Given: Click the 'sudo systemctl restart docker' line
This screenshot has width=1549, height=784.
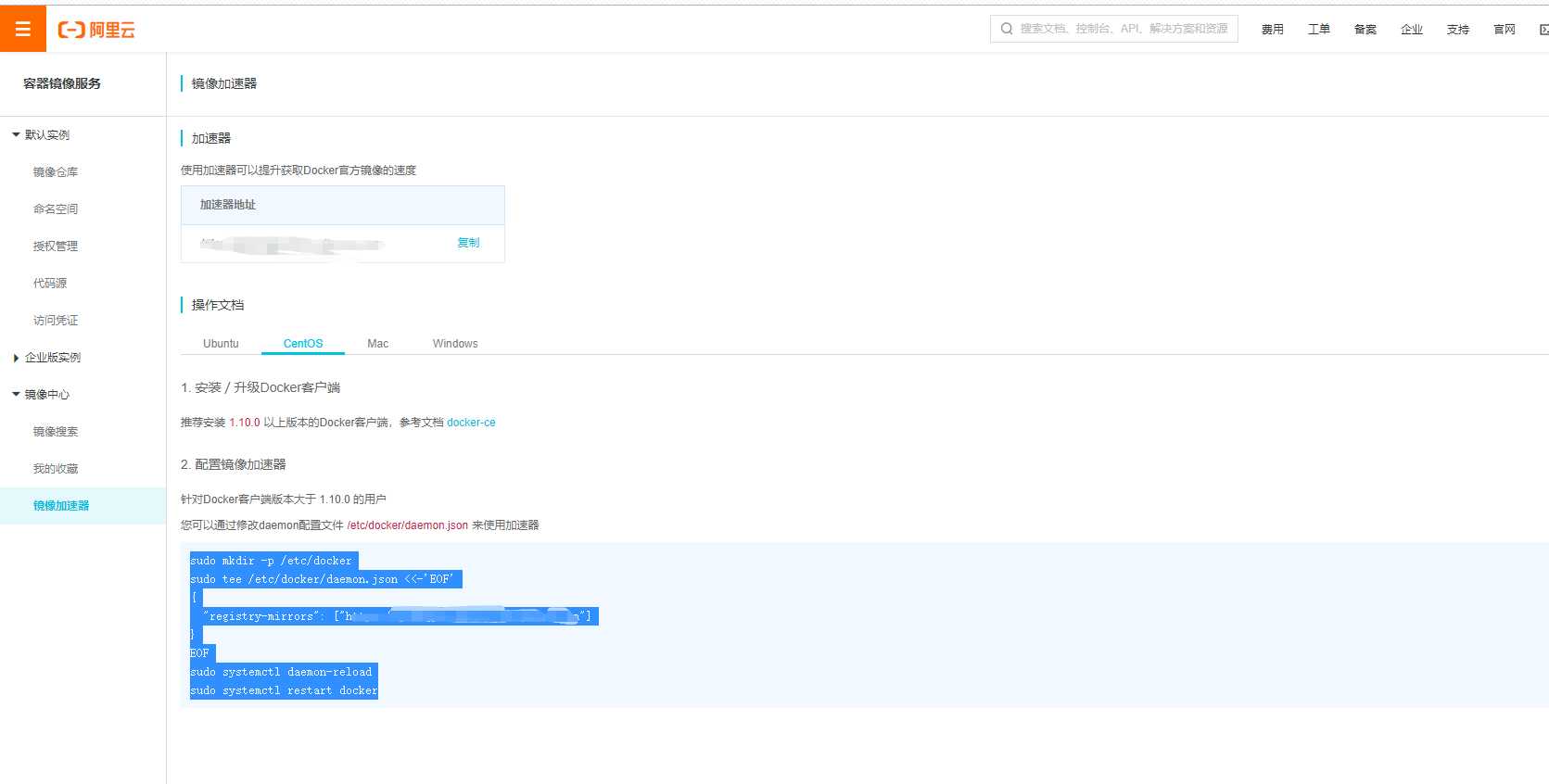Looking at the screenshot, I should tap(284, 690).
